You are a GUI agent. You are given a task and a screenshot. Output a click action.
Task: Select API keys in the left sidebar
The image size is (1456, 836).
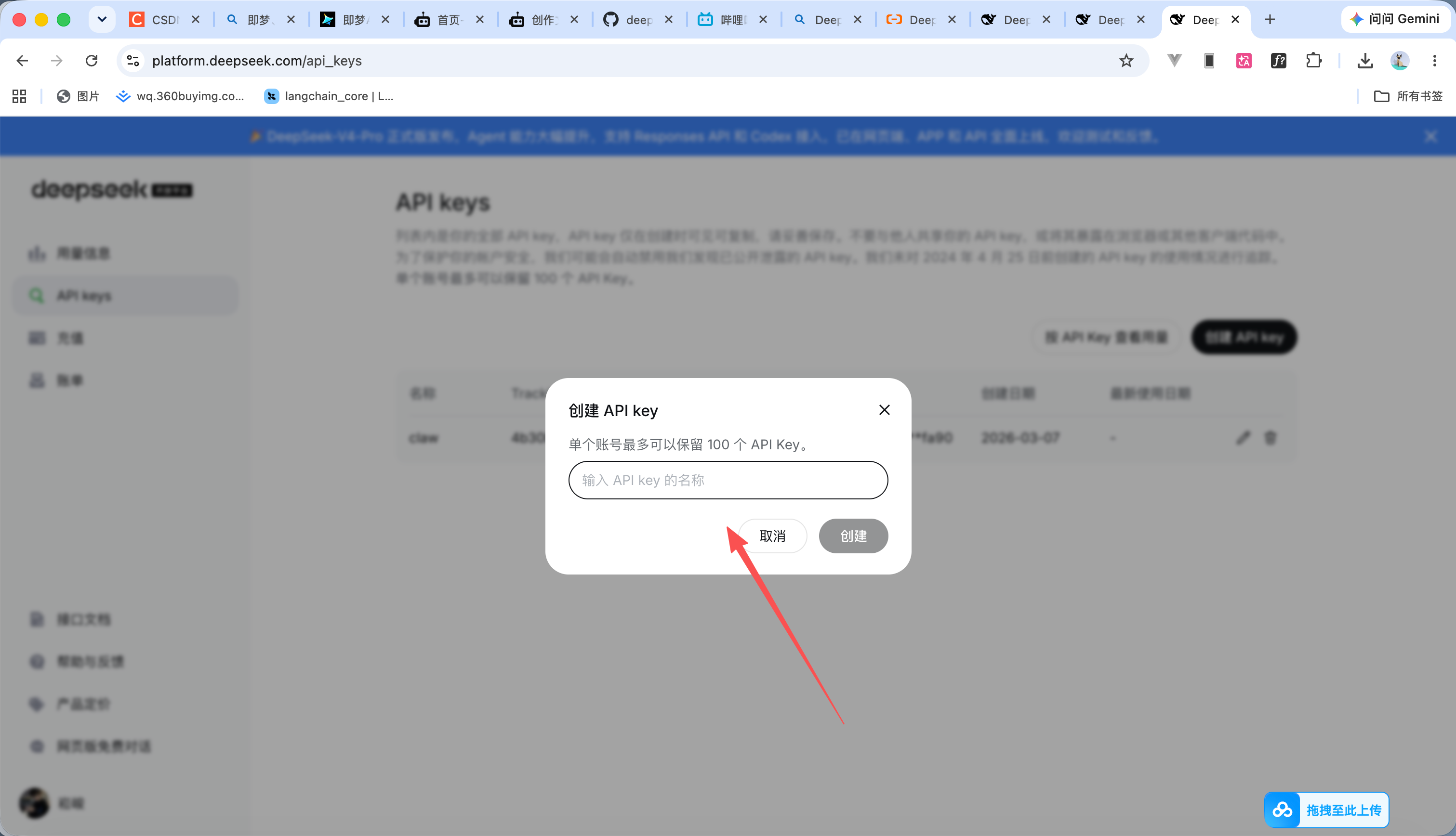click(x=125, y=296)
